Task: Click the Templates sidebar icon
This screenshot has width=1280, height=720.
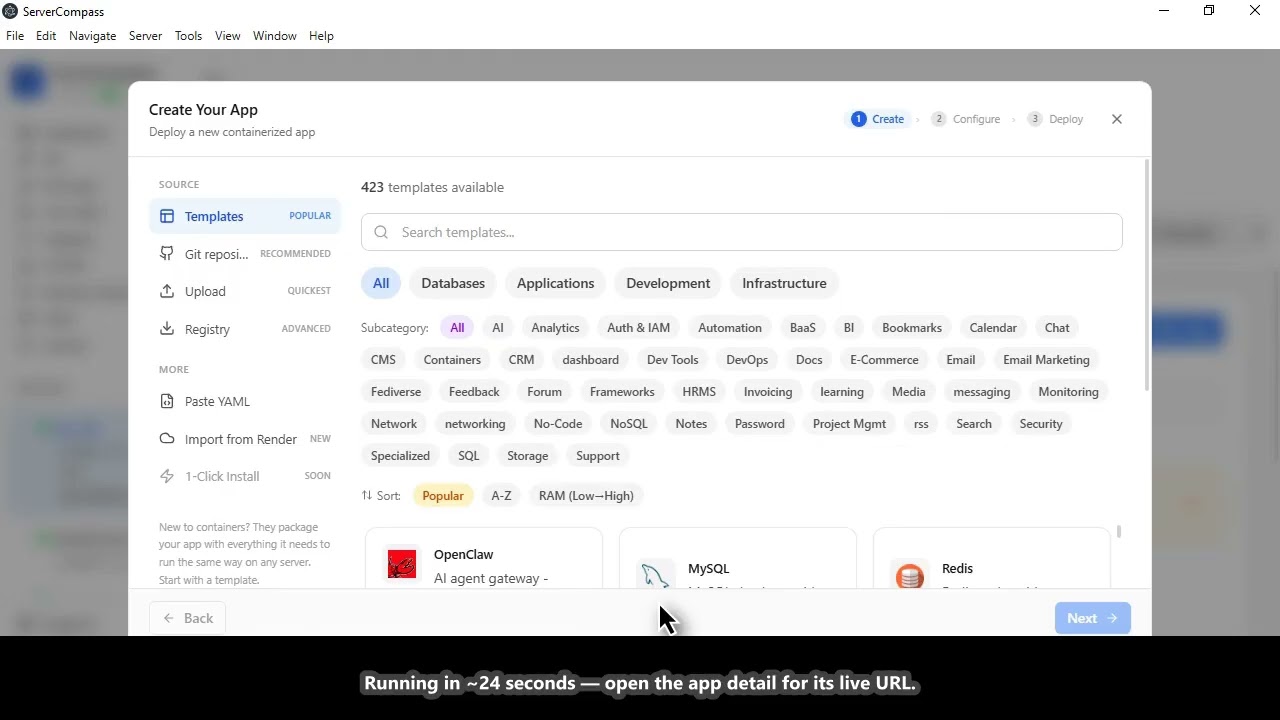Action: point(167,216)
